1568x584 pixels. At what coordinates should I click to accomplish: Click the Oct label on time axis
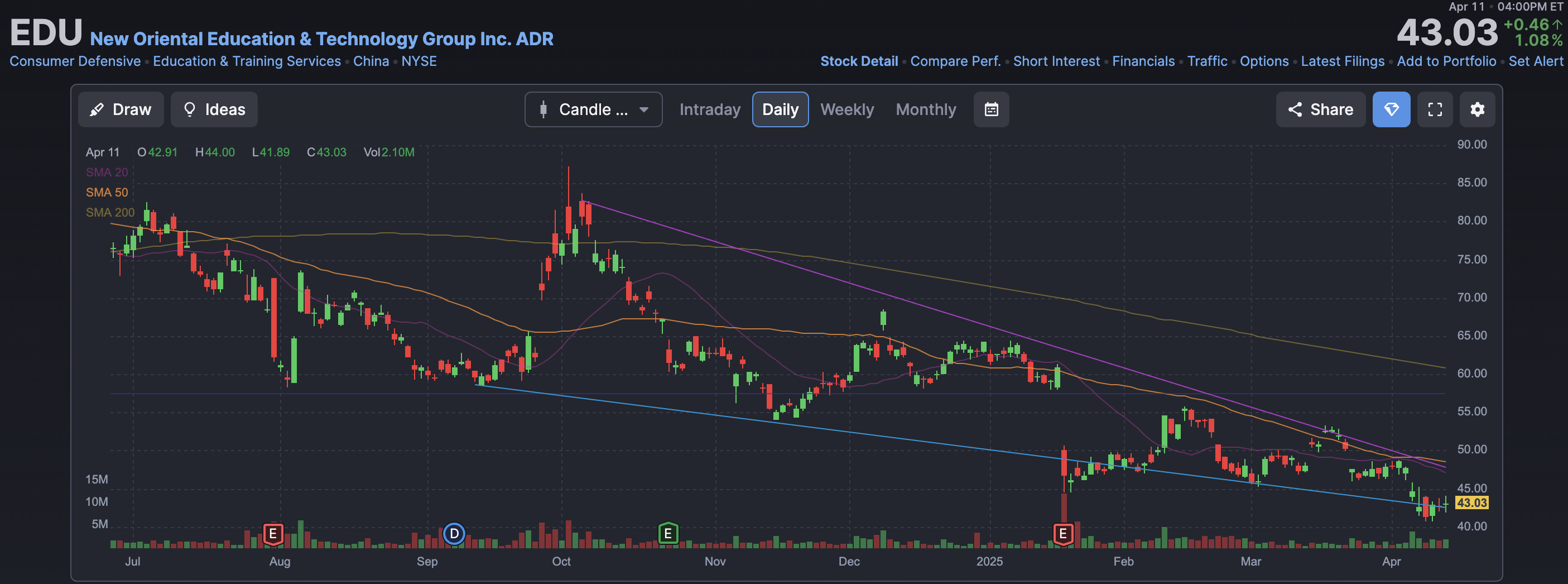coord(561,562)
